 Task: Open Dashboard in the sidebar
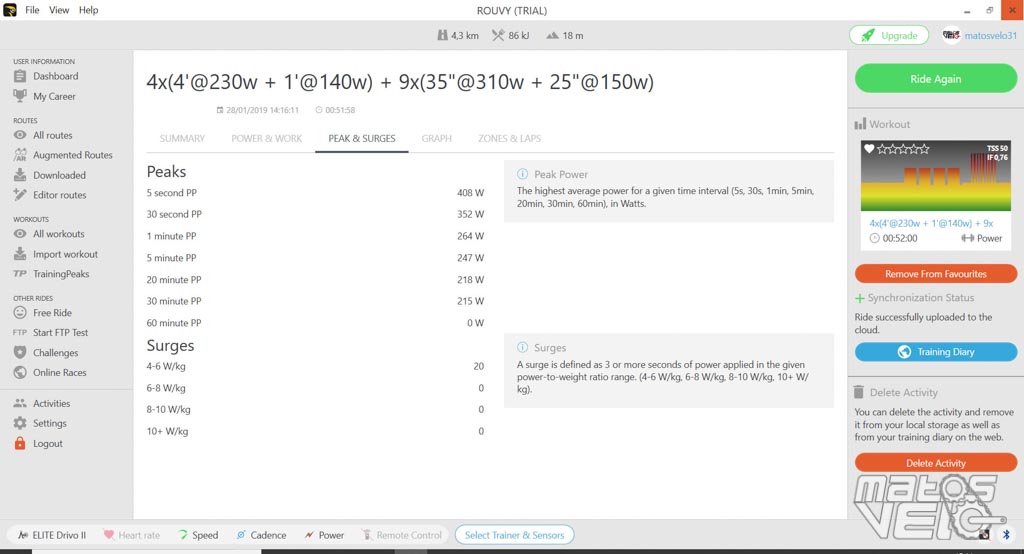46,76
